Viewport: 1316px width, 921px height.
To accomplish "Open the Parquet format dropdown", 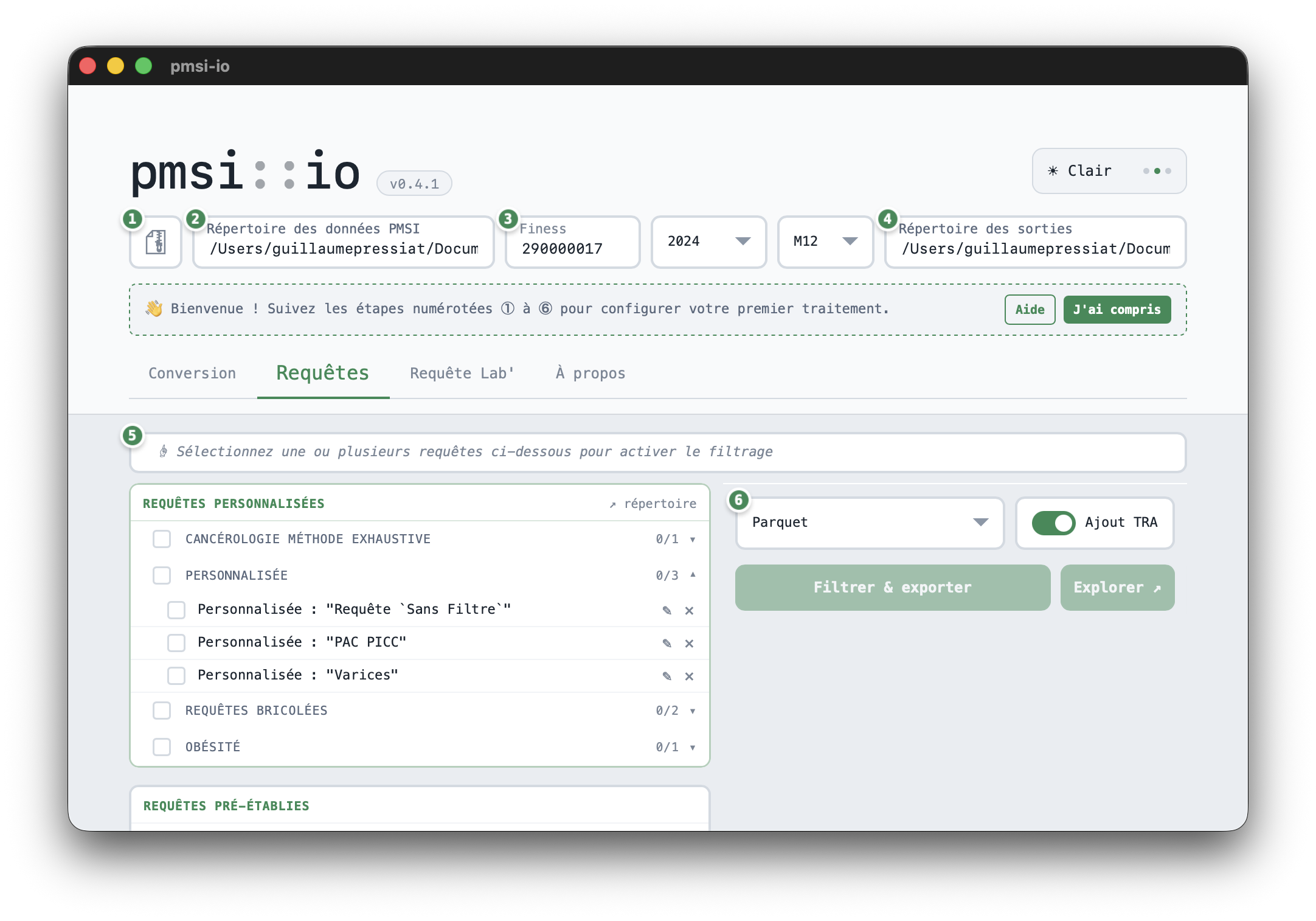I will point(870,523).
